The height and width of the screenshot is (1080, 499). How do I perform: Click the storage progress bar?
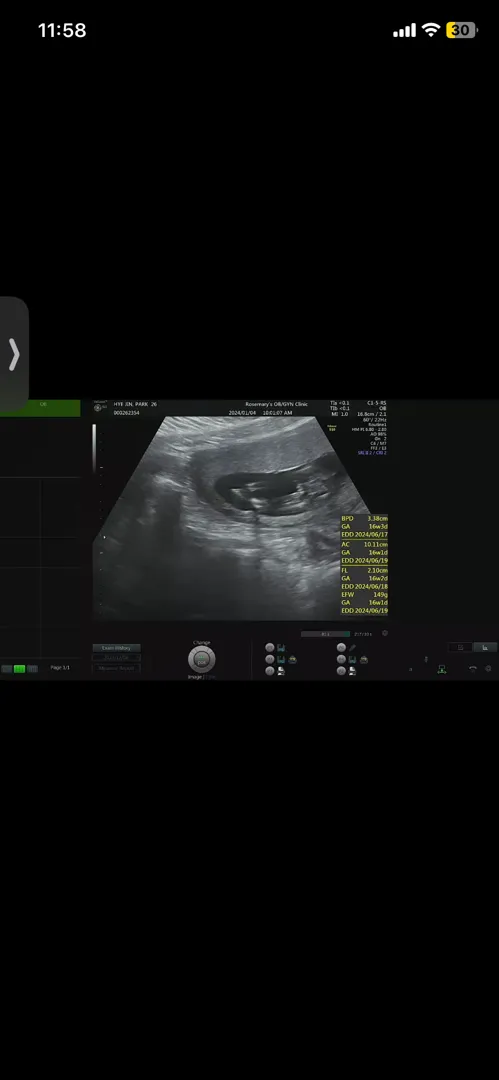coord(325,634)
